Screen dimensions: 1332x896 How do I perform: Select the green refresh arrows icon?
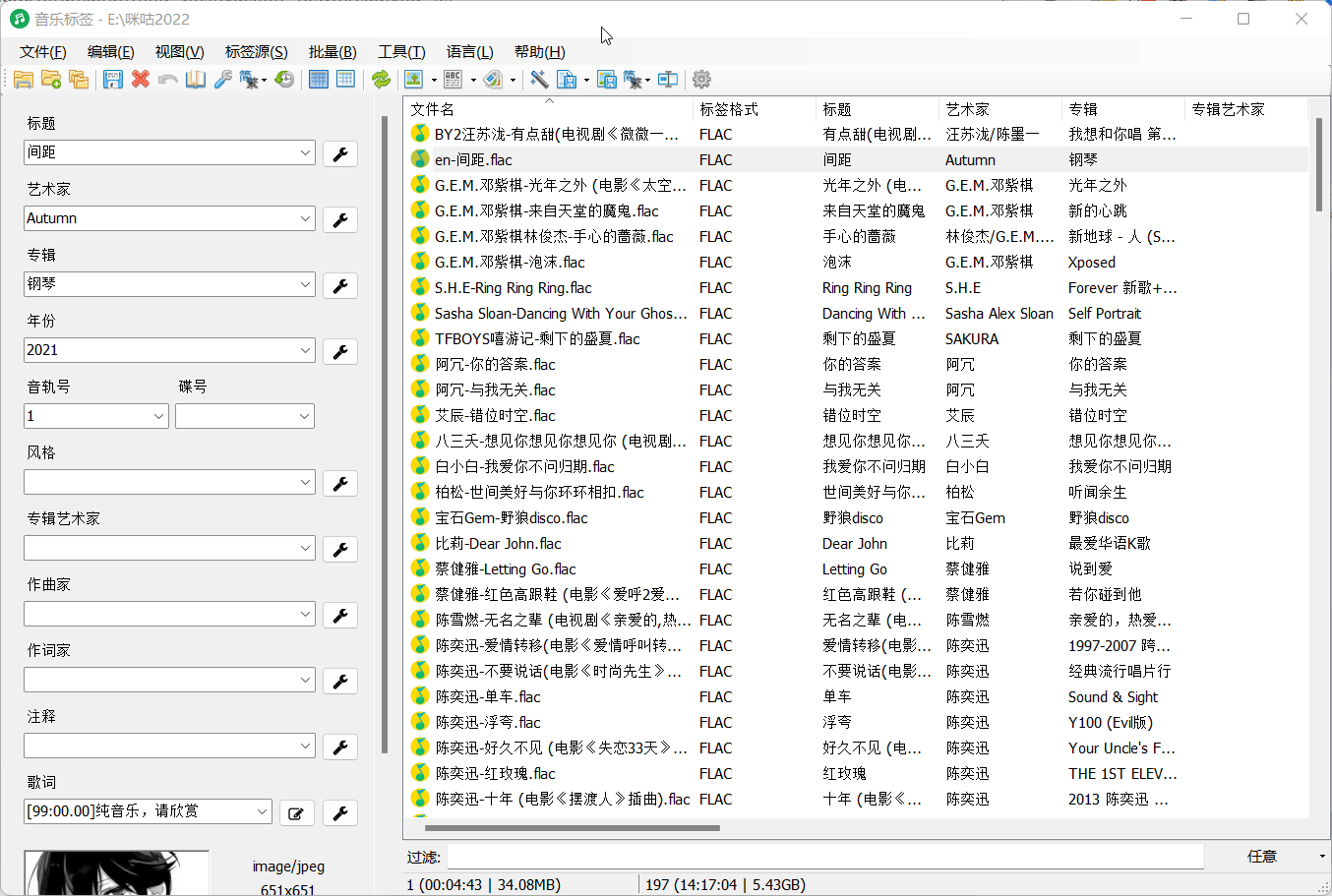click(x=381, y=80)
